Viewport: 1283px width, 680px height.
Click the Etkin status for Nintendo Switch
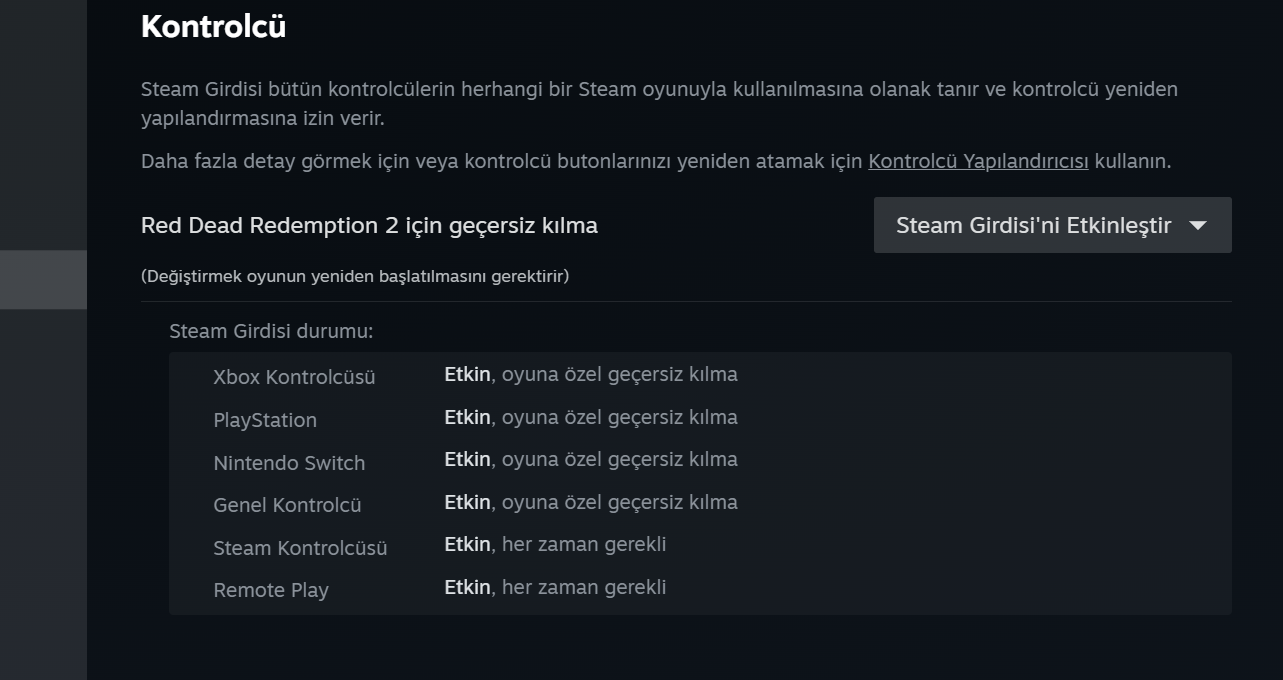tap(467, 460)
